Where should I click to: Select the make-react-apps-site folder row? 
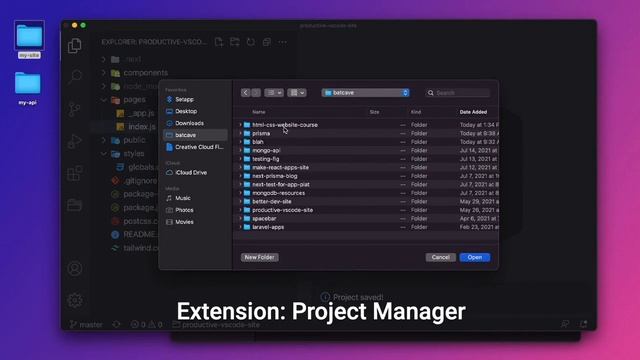[367, 168]
